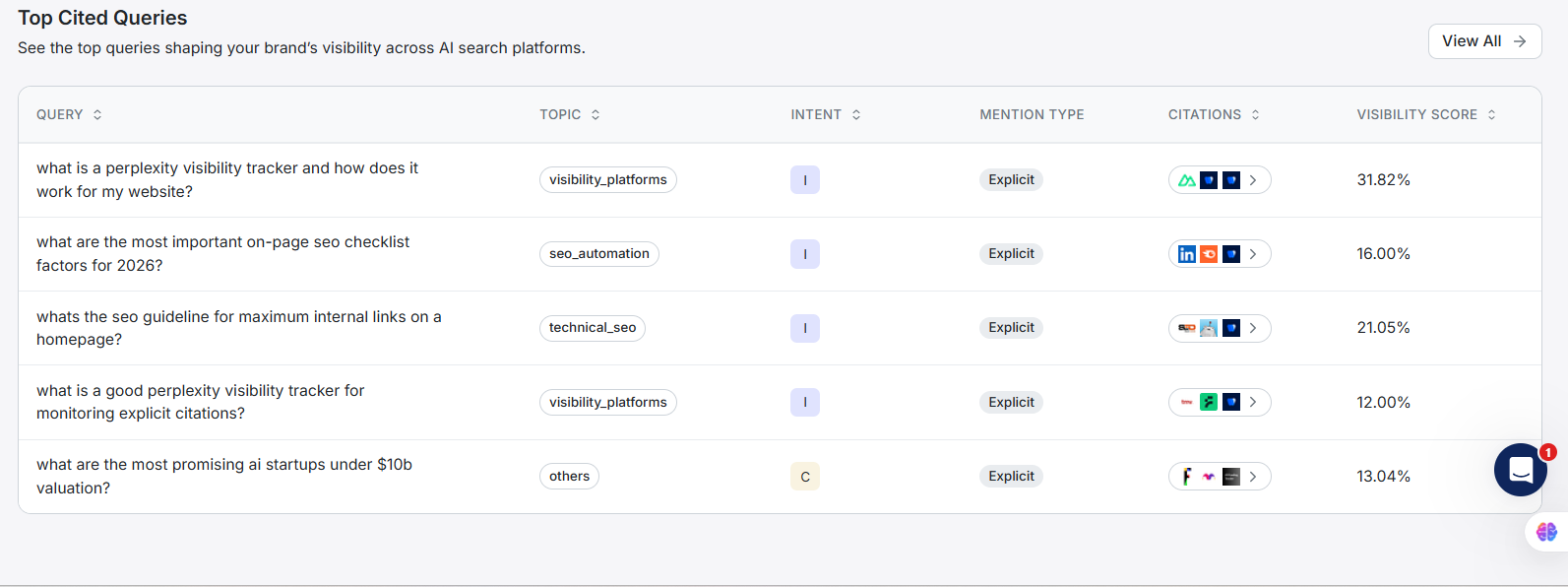The height and width of the screenshot is (587, 1568).
Task: Click the LinkedIn citation icon
Action: 1187,254
